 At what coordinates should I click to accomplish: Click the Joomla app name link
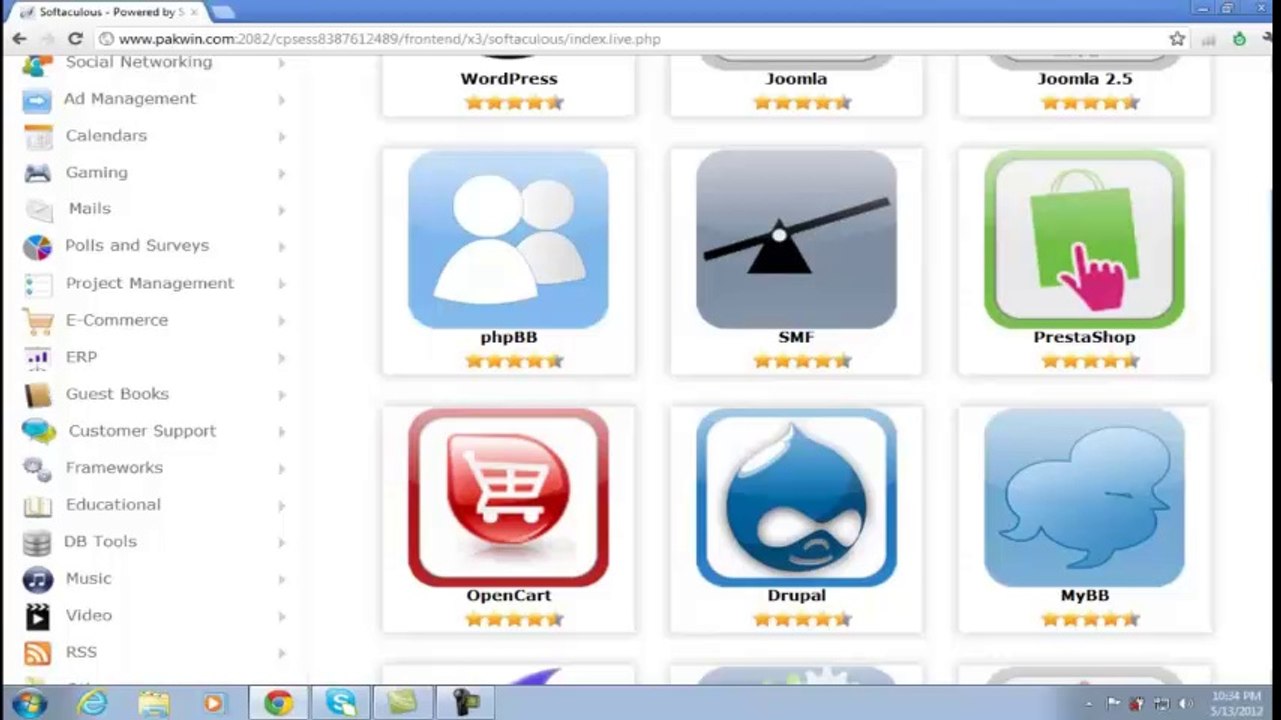[x=796, y=79]
